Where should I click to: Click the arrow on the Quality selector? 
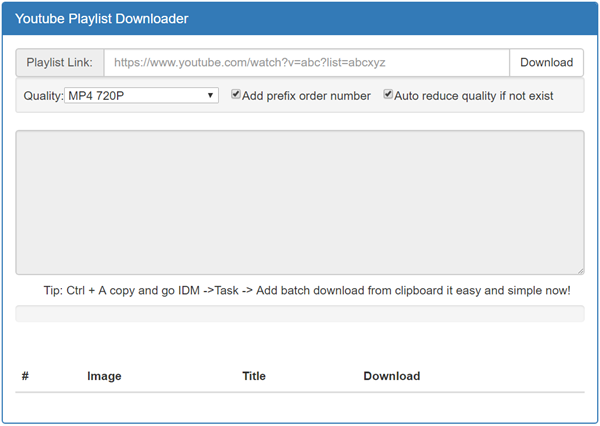(211, 96)
